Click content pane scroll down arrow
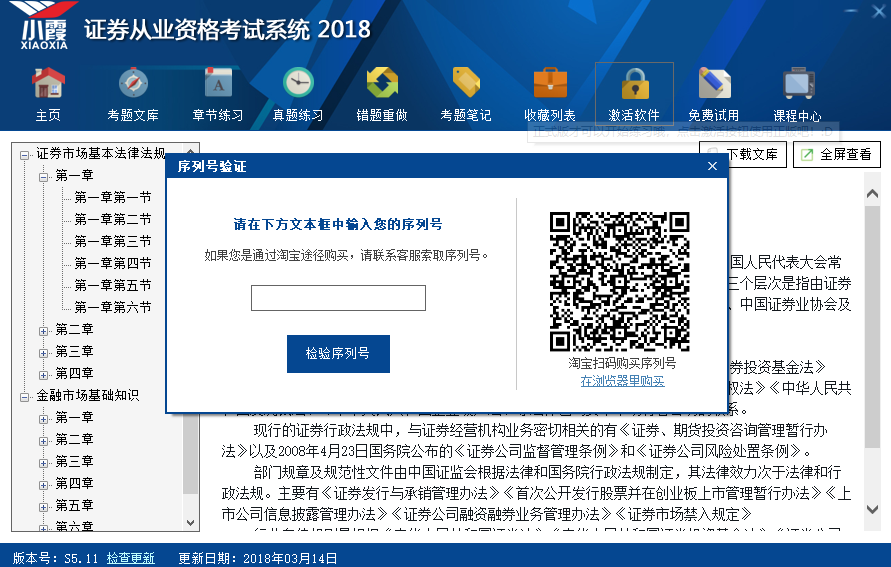The image size is (891, 567). pos(872,509)
